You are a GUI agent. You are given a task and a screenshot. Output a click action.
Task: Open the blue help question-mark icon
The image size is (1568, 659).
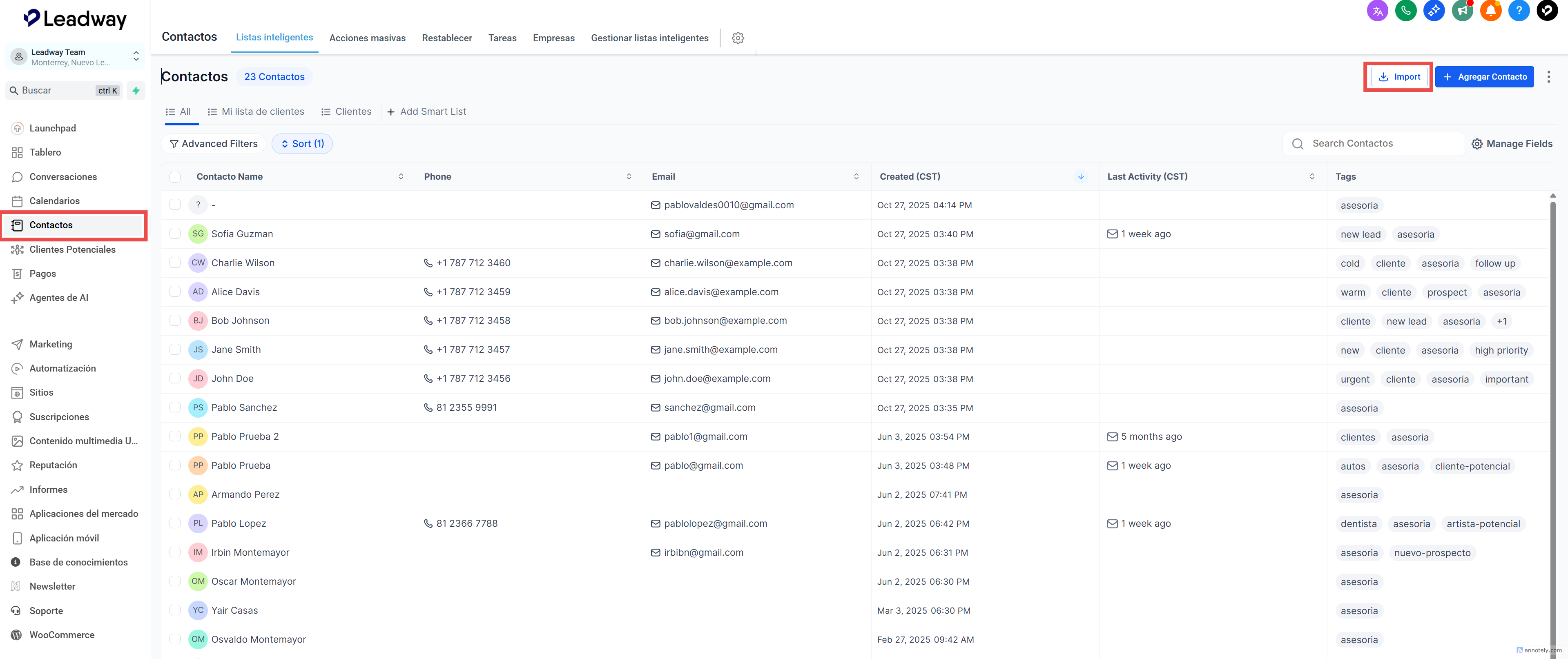coord(1519,10)
